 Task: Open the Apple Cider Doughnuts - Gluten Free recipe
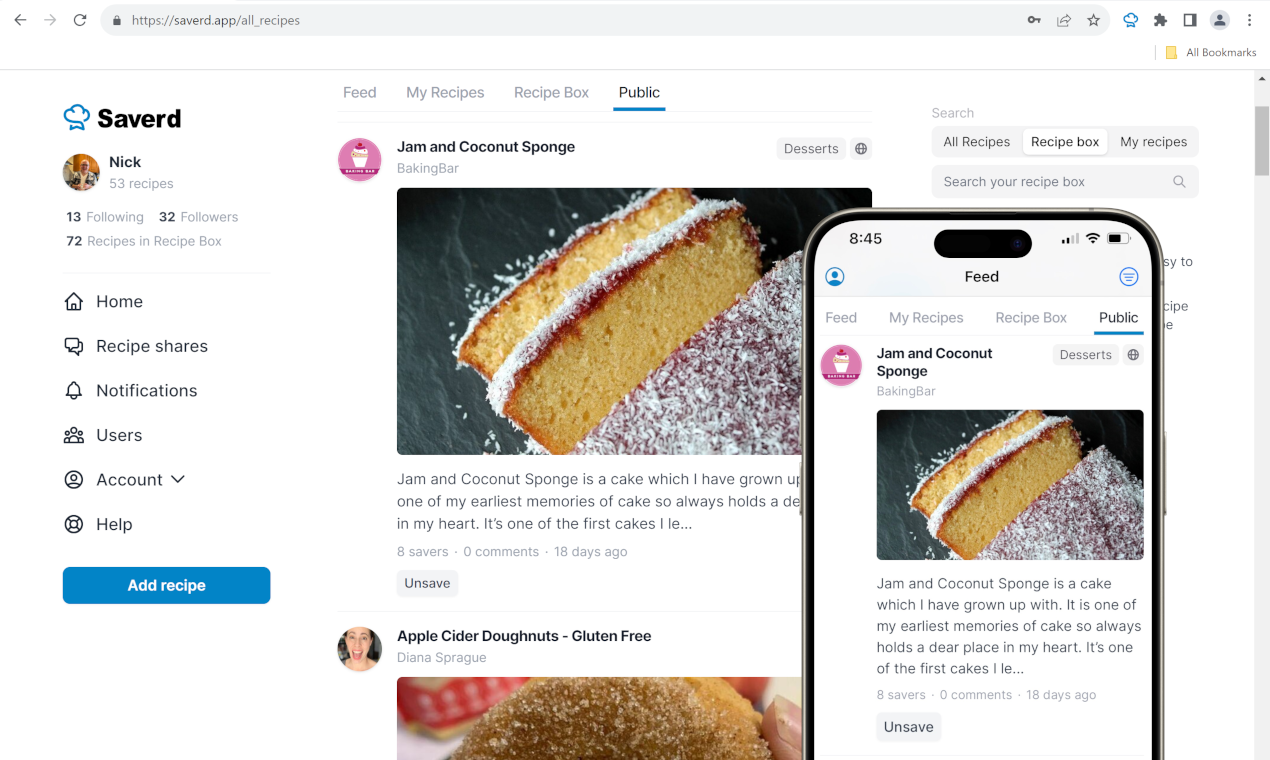[524, 636]
